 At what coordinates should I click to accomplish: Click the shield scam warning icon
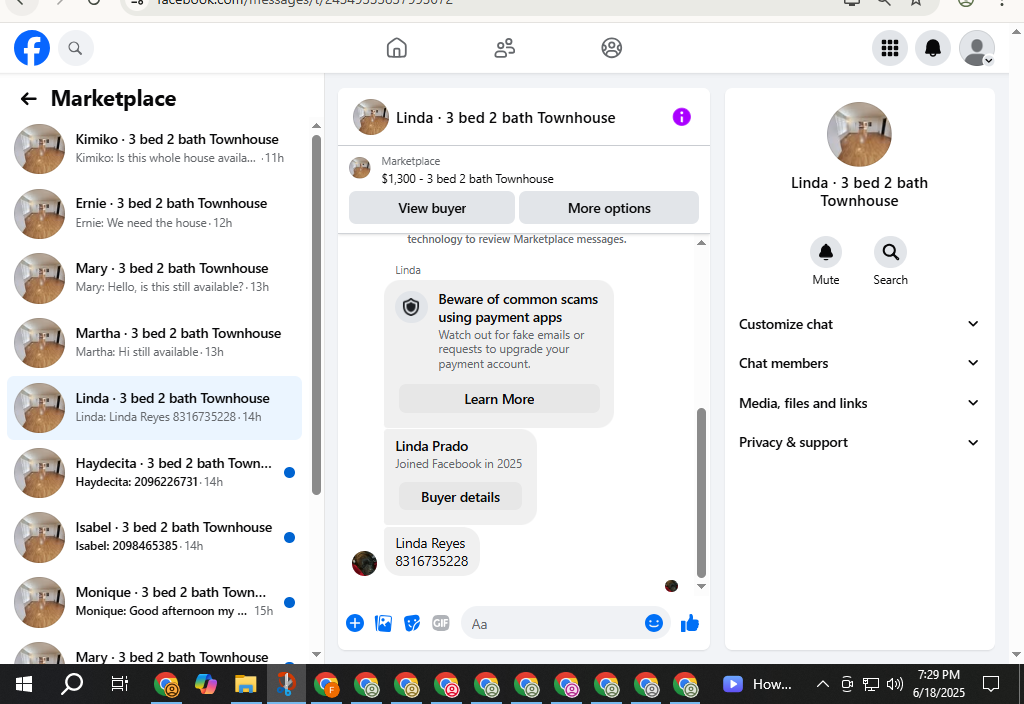tap(411, 306)
